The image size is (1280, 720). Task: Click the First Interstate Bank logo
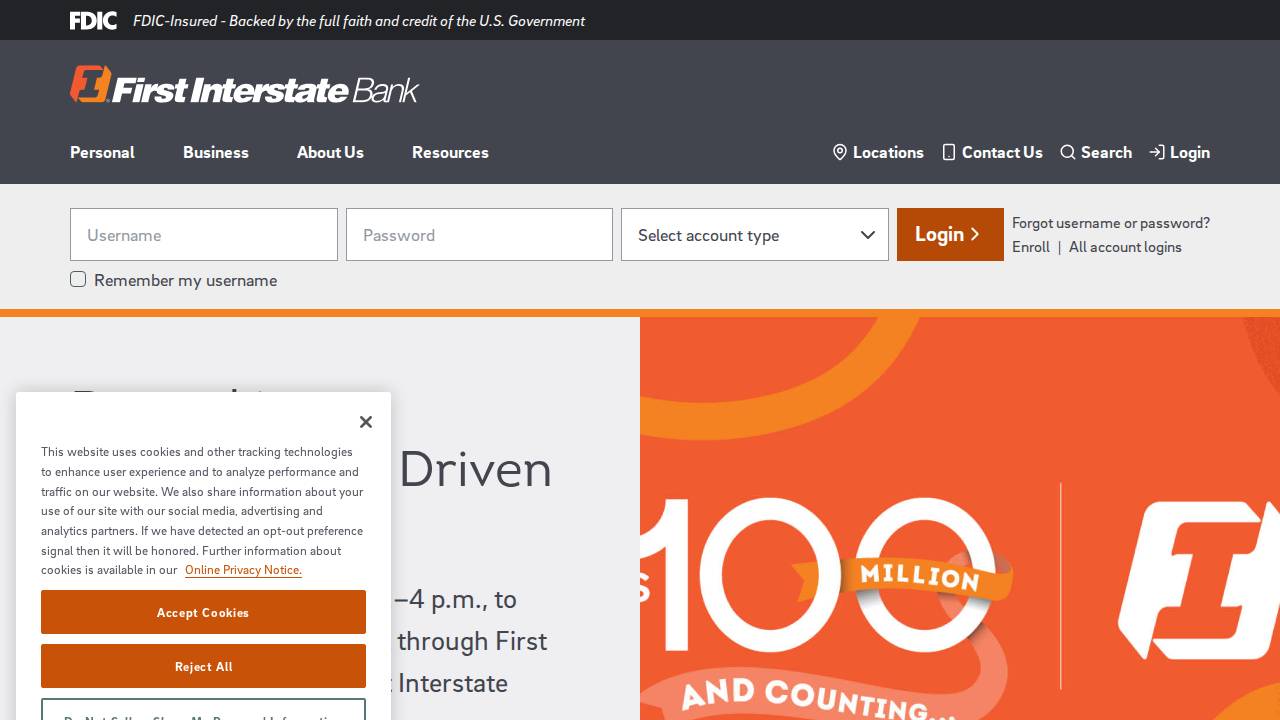(x=243, y=85)
